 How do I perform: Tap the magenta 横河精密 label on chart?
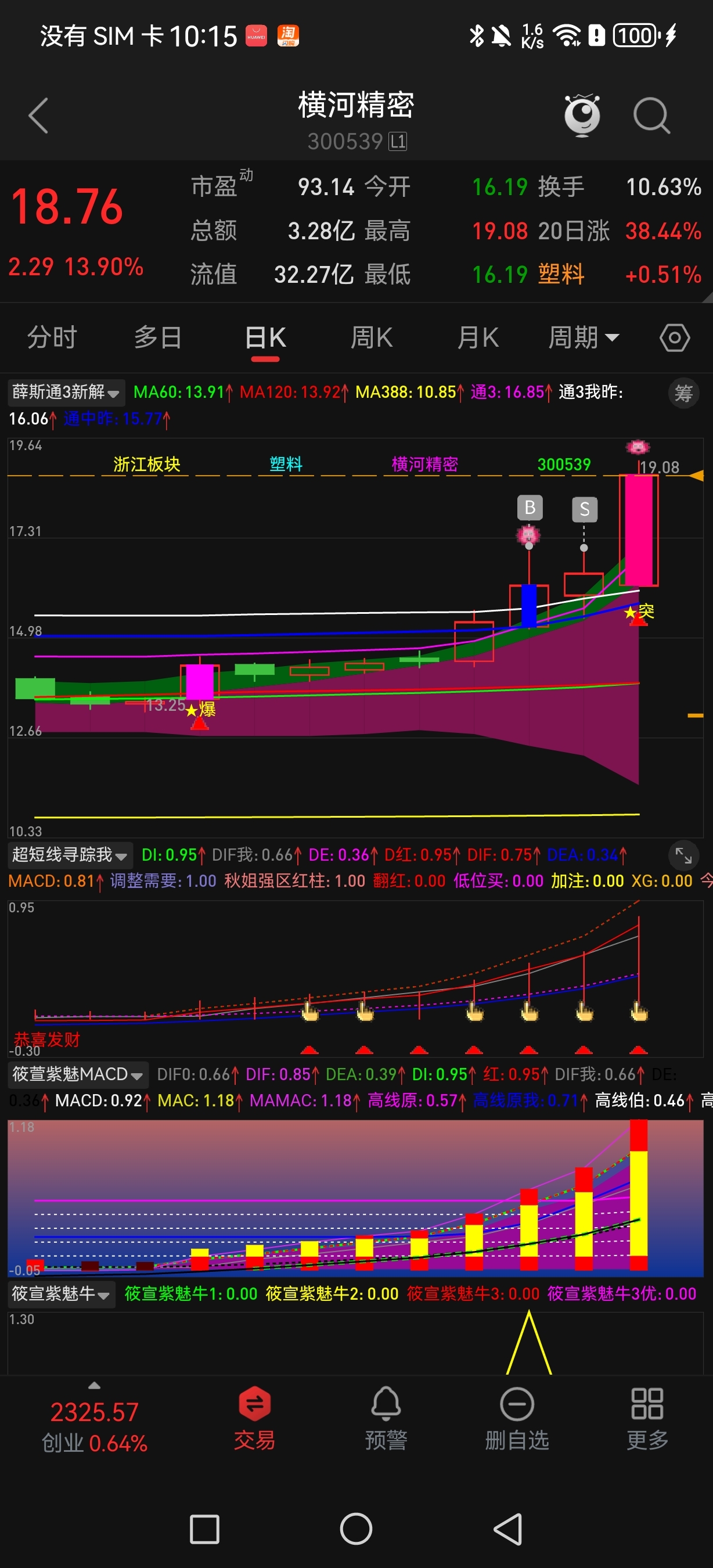[424, 465]
